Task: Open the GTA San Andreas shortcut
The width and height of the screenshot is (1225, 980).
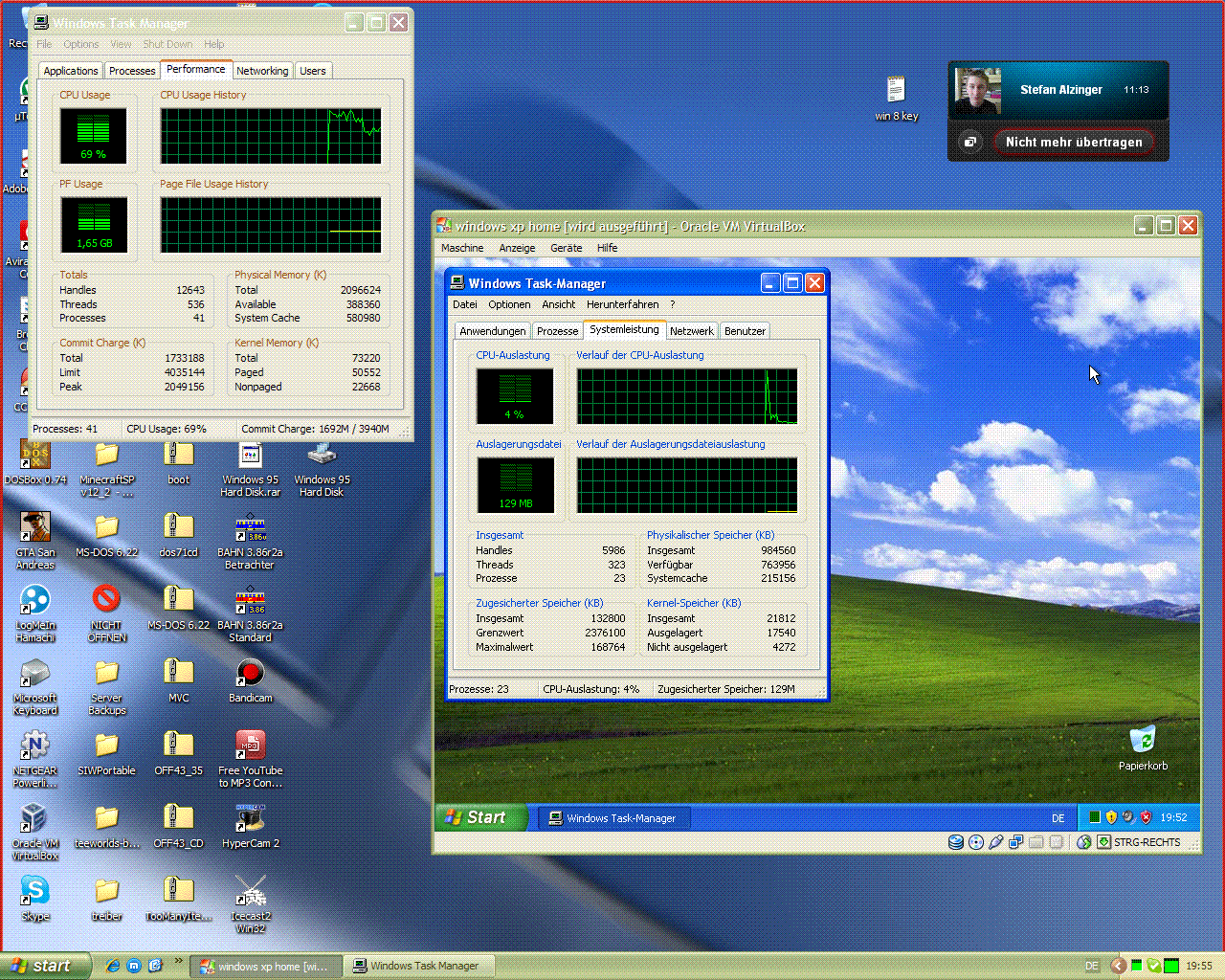Action: [35, 527]
